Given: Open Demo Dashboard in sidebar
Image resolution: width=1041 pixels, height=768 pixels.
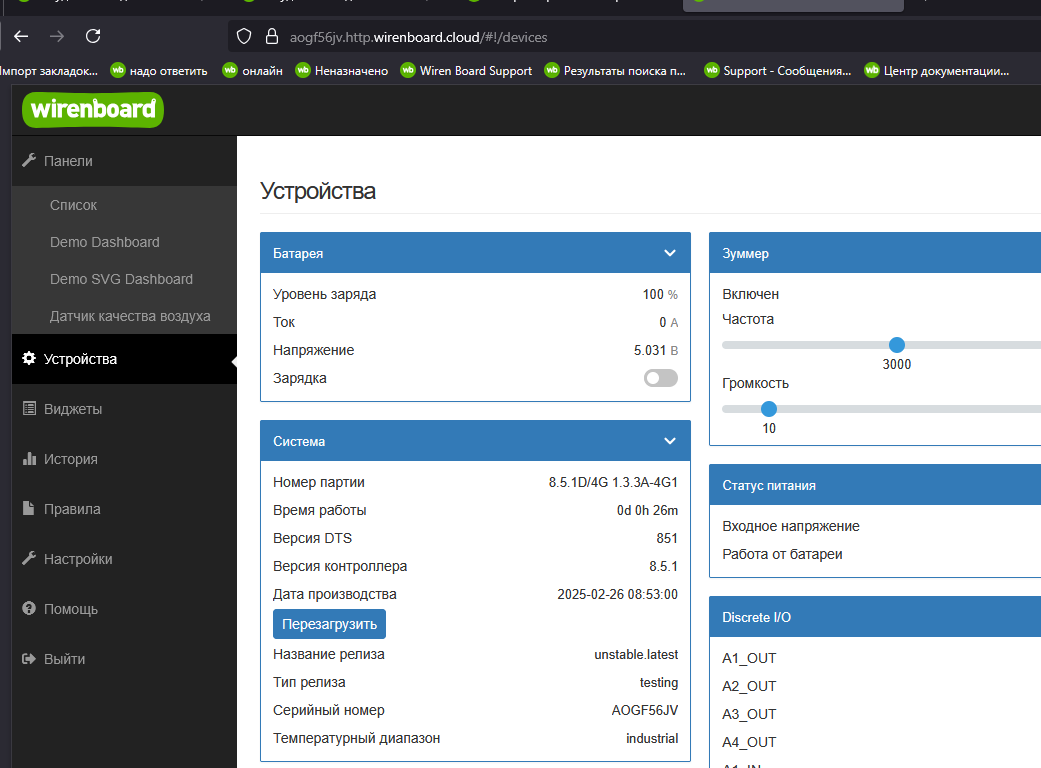Looking at the screenshot, I should pos(104,242).
